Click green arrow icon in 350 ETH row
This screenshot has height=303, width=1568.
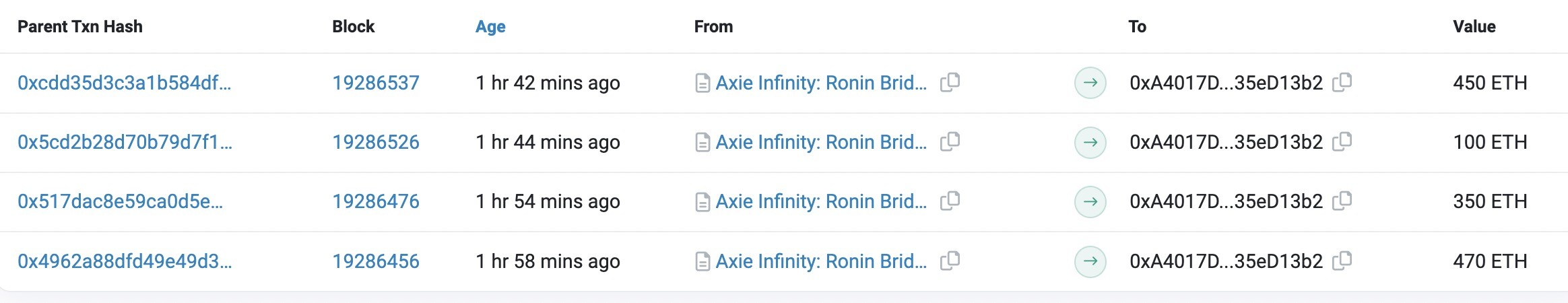coord(1090,201)
